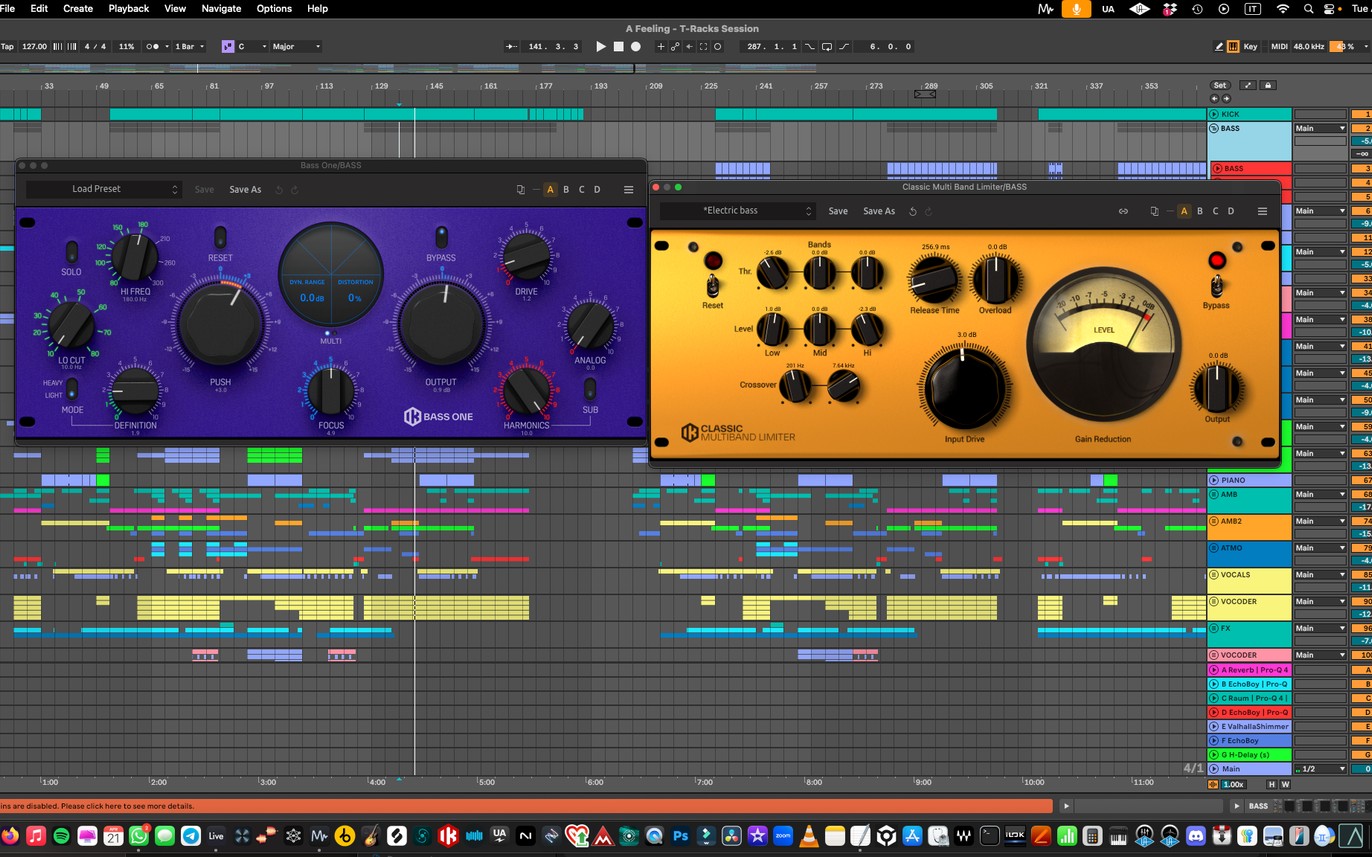Open the Multi Band Limiter hamburger menu
The height and width of the screenshot is (857, 1372).
[1262, 211]
